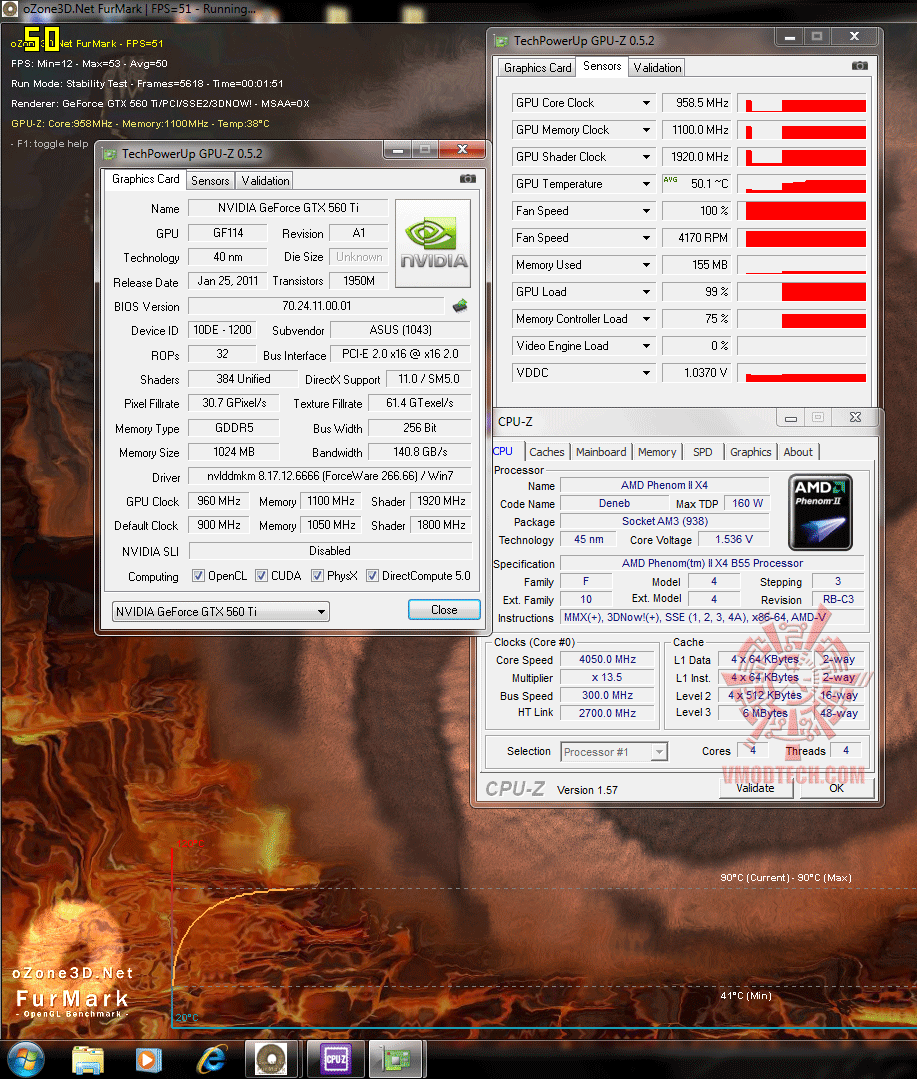Click the GPU name field GF114
Image resolution: width=917 pixels, height=1079 pixels.
(x=228, y=233)
